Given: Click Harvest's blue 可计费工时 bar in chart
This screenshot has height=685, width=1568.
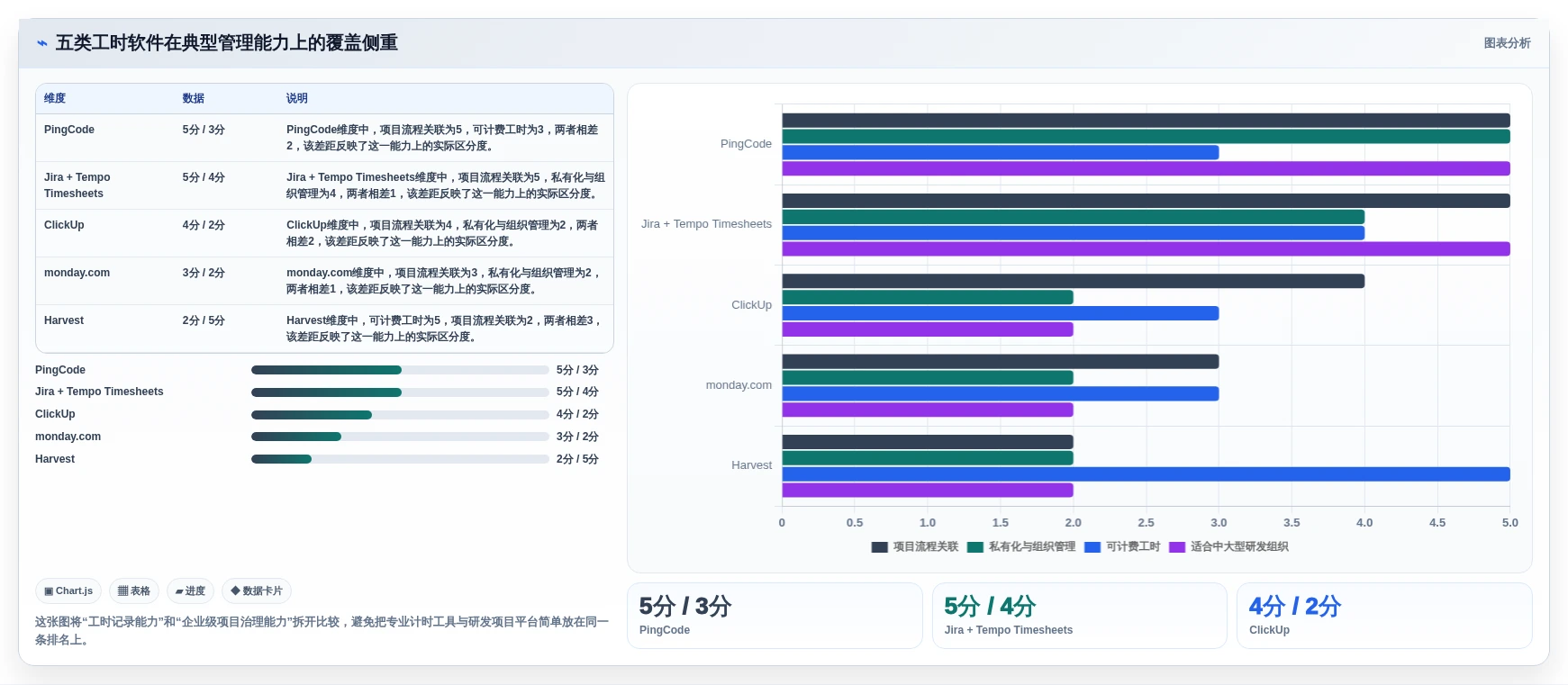Looking at the screenshot, I should click(1146, 474).
